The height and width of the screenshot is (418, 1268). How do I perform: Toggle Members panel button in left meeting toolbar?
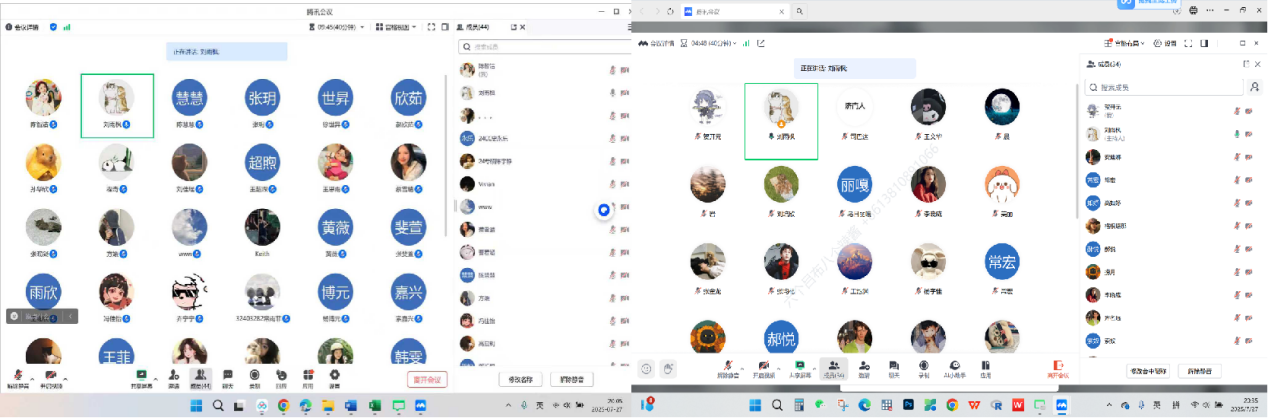click(x=201, y=376)
